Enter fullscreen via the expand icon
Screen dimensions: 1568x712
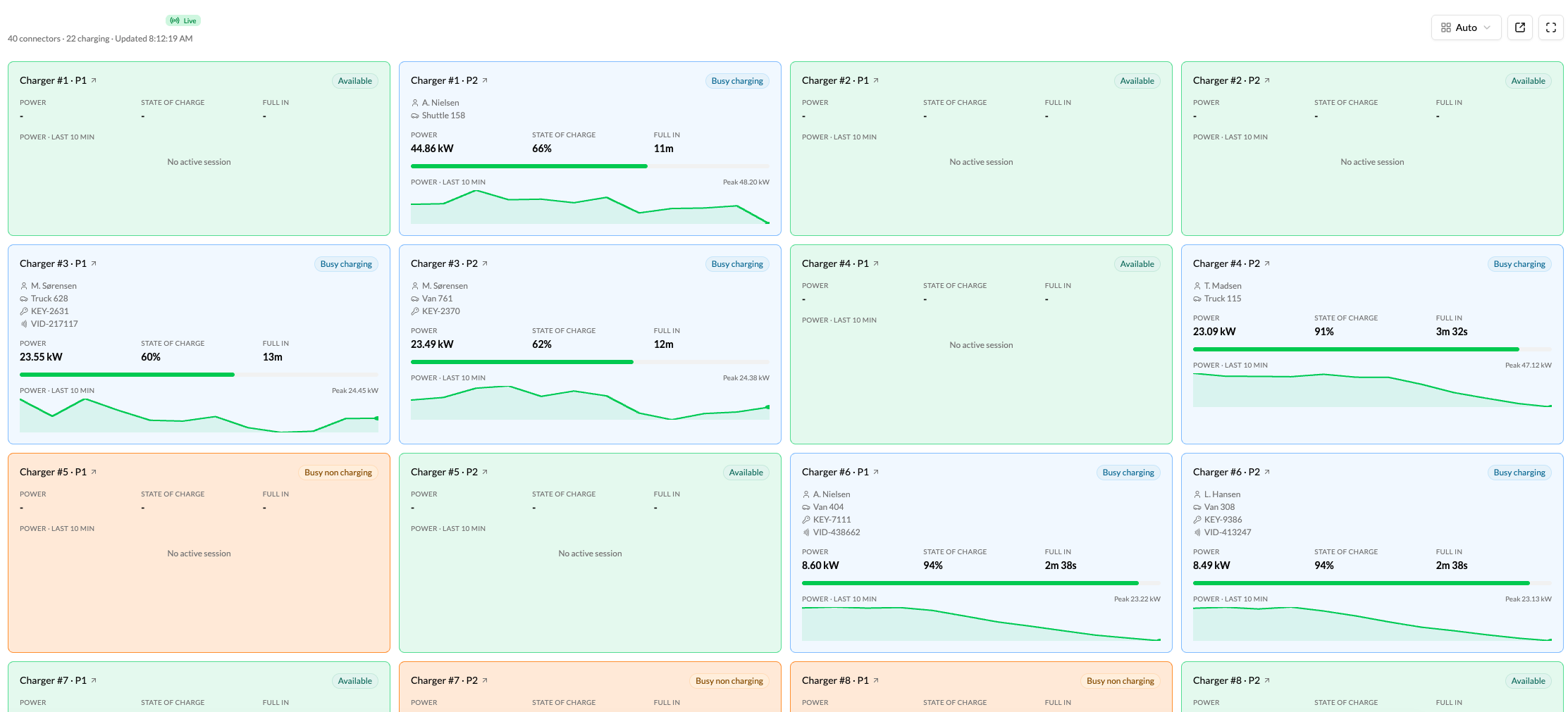1551,27
